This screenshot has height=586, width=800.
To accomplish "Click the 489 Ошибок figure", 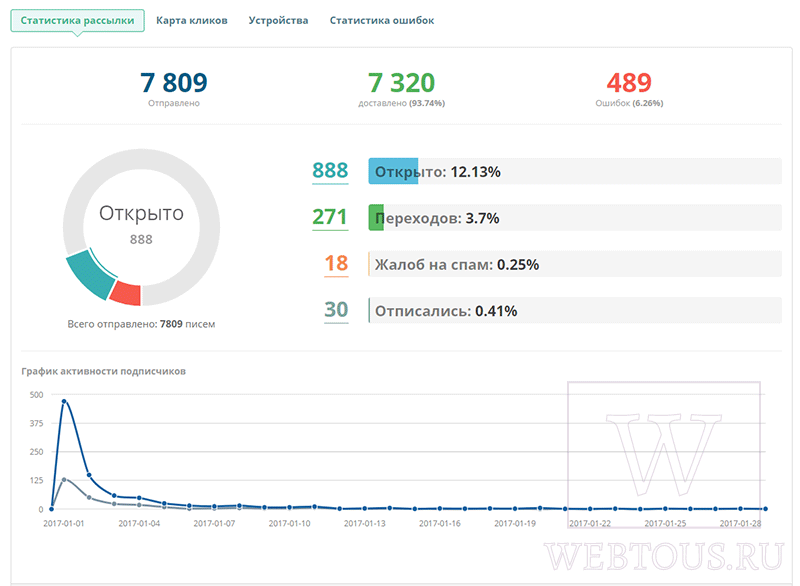I will tap(629, 89).
